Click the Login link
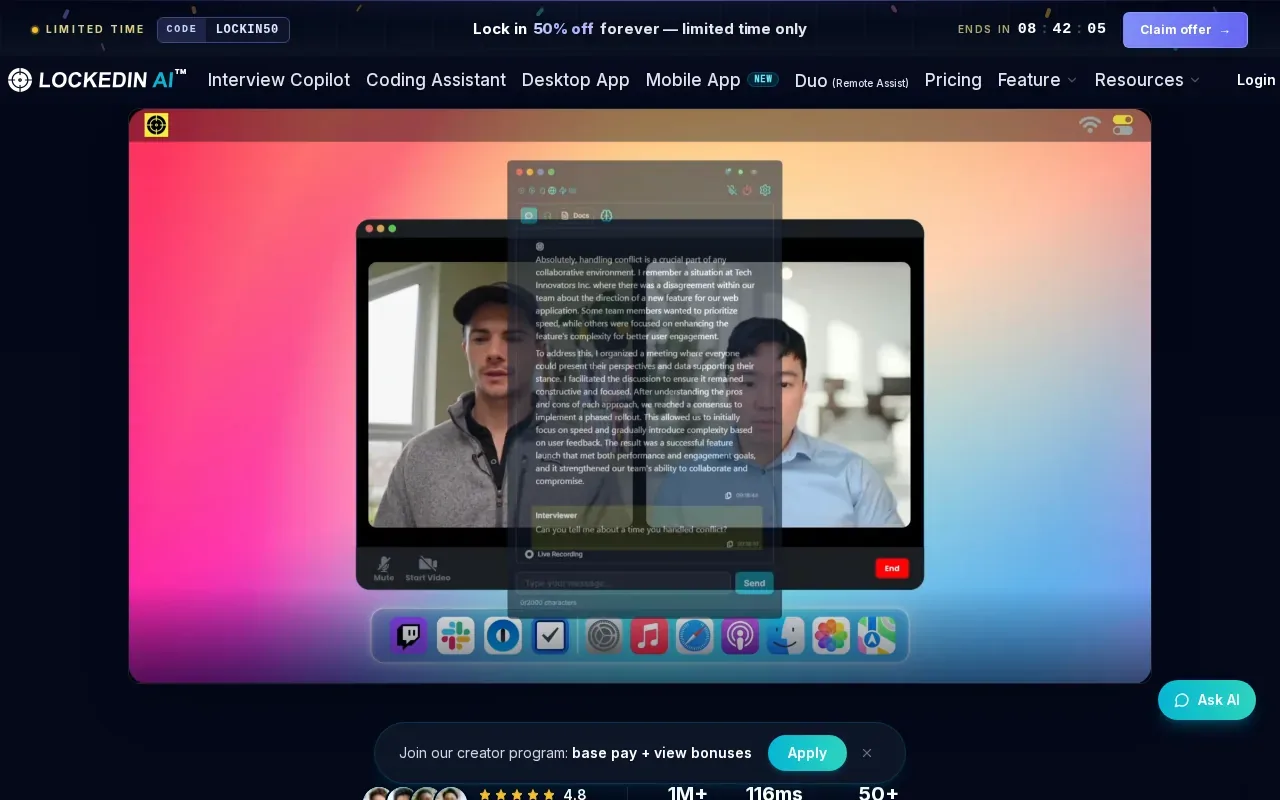Screen dimensions: 1280x800 click(1256, 80)
